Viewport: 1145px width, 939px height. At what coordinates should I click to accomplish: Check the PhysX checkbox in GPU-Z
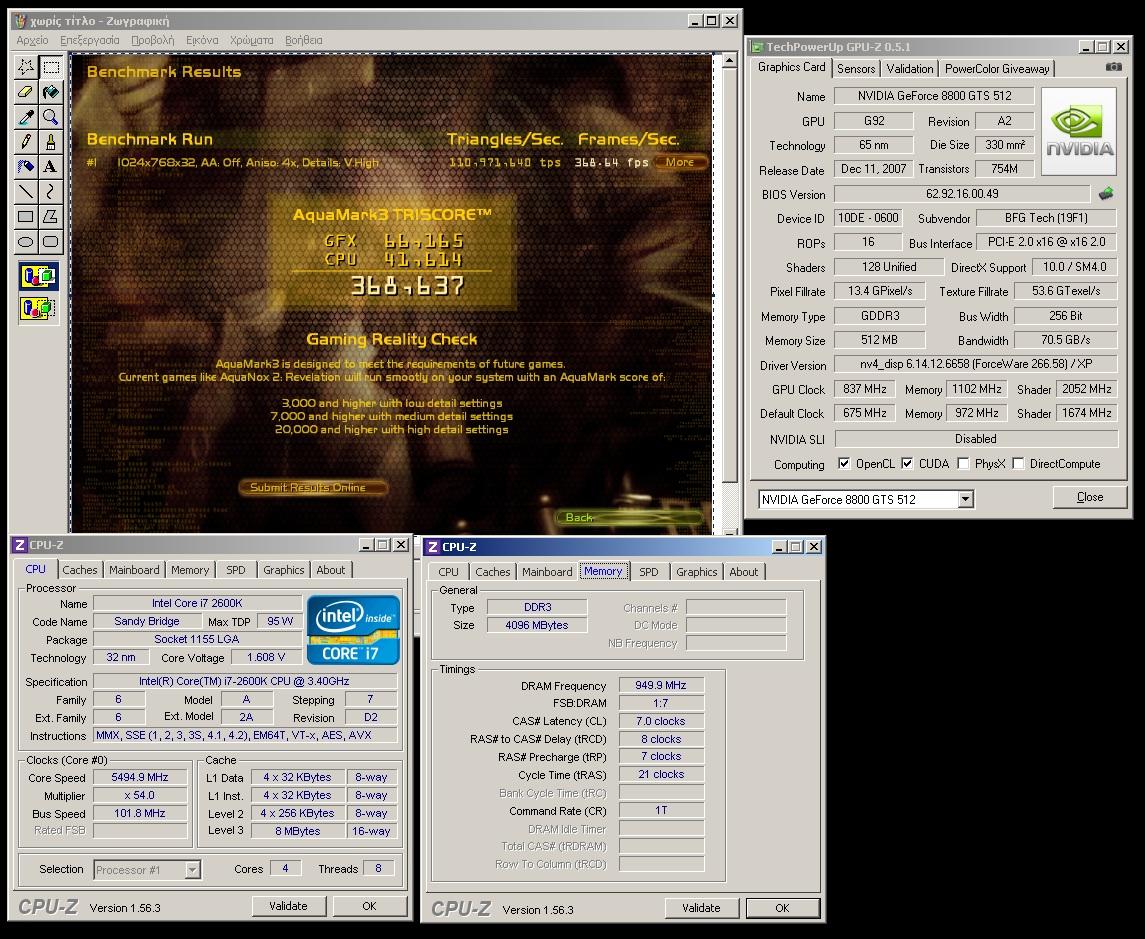click(x=963, y=464)
